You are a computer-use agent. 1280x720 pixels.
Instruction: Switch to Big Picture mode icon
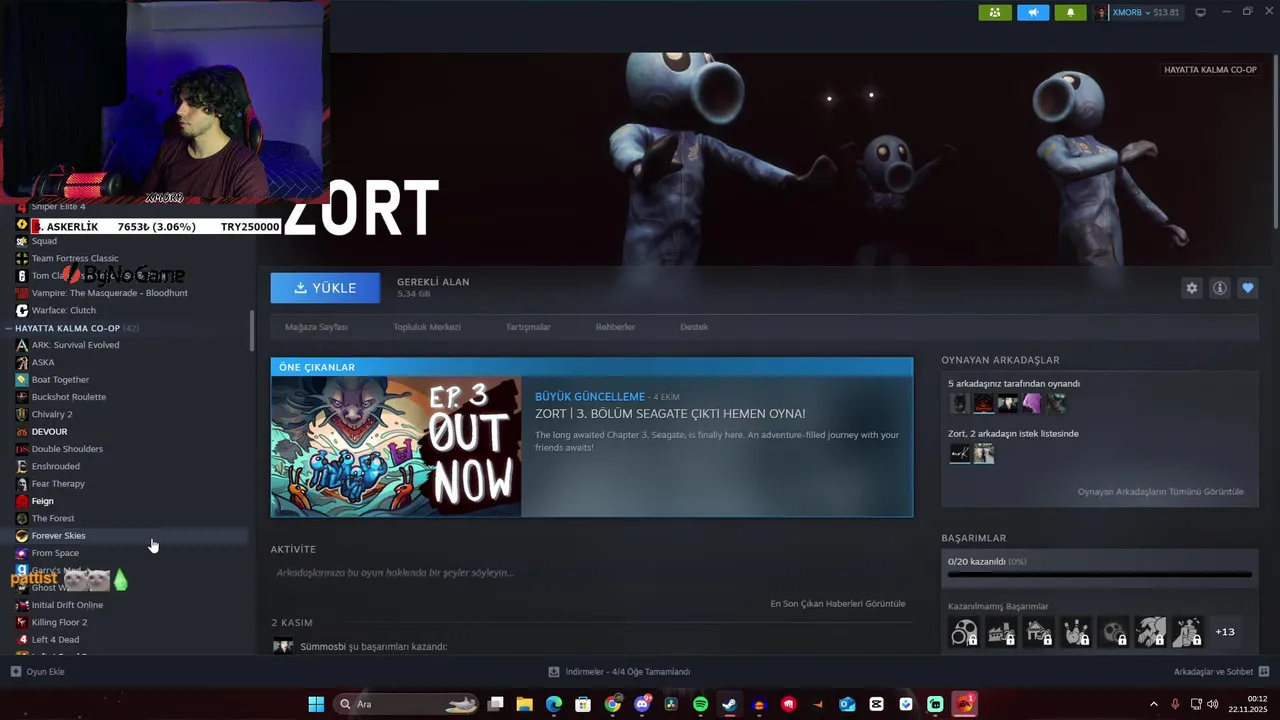1200,12
